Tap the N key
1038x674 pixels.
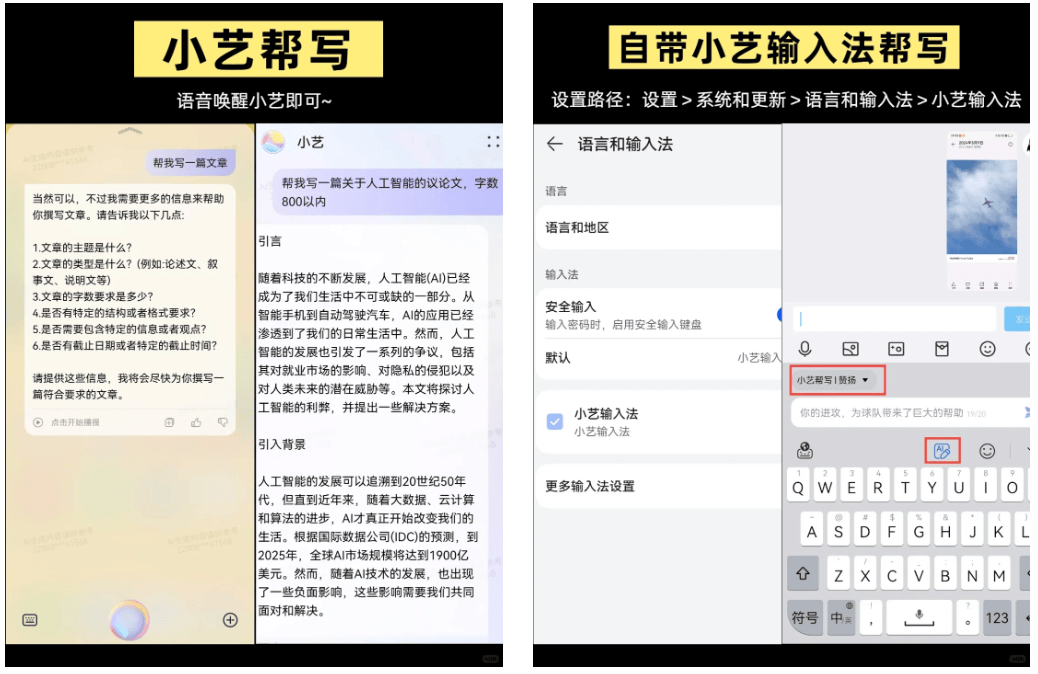972,574
